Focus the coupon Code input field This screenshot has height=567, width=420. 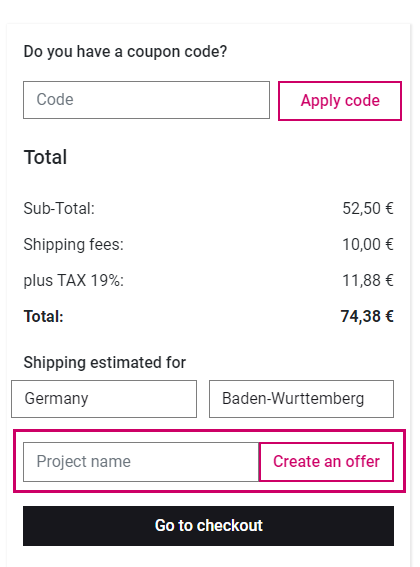click(147, 100)
